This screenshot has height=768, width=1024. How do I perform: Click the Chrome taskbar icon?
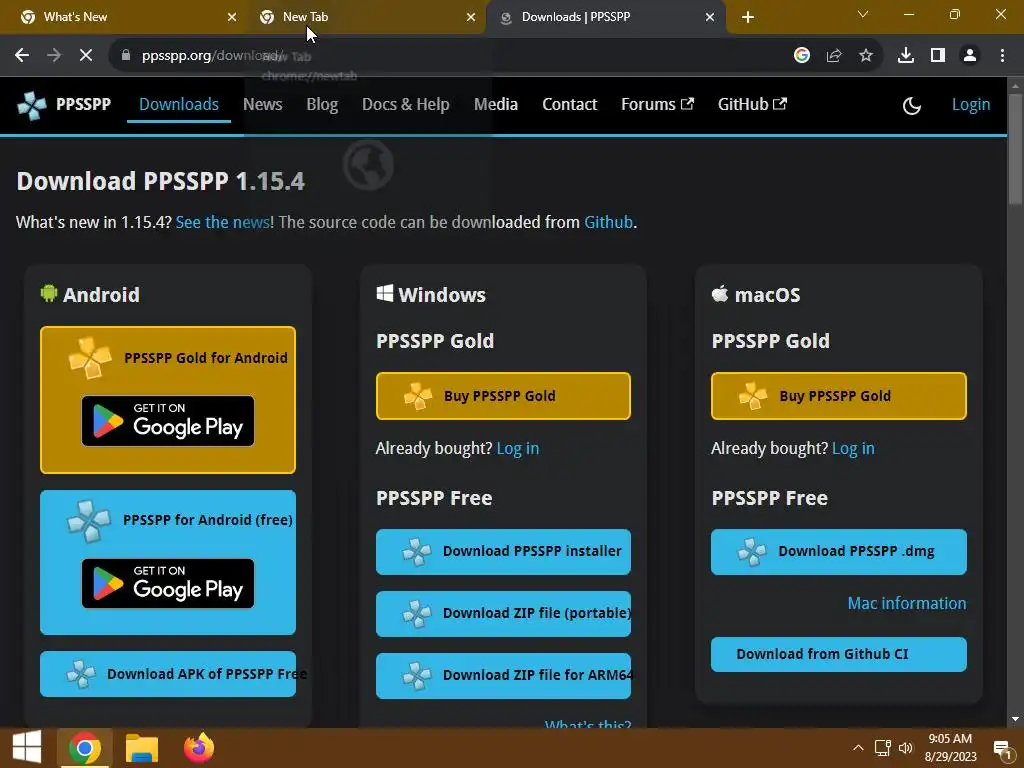[85, 748]
